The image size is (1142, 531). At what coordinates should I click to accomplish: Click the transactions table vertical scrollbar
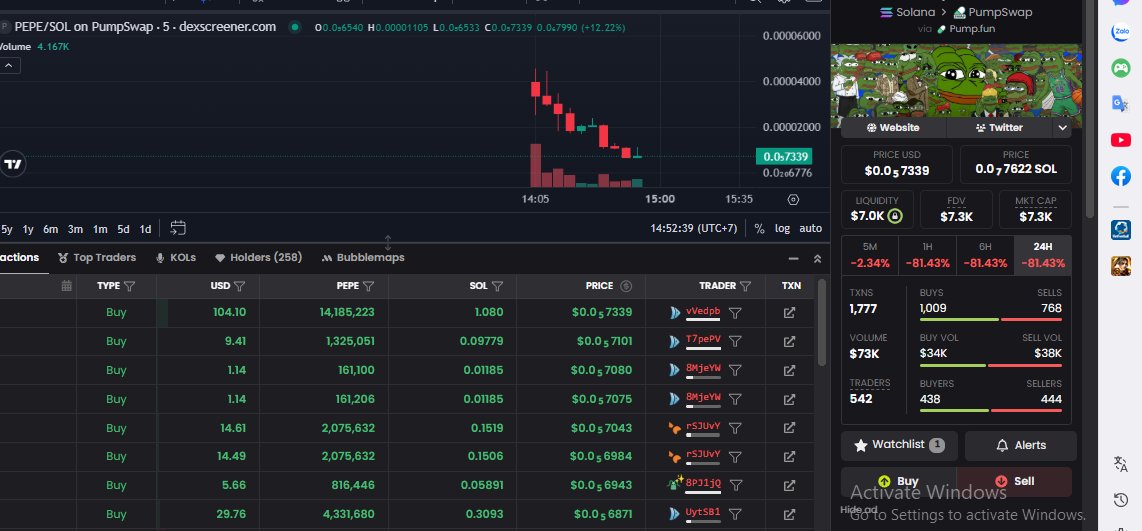pos(822,323)
